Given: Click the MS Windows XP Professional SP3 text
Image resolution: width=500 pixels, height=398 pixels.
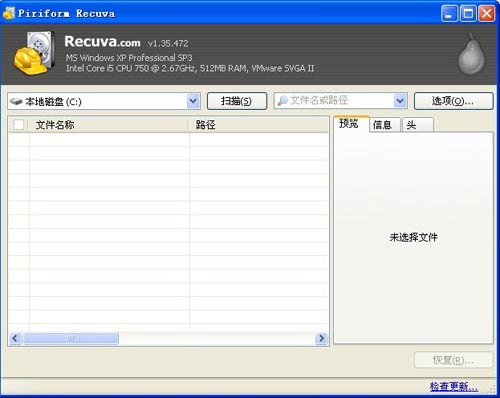Looking at the screenshot, I should [129, 58].
